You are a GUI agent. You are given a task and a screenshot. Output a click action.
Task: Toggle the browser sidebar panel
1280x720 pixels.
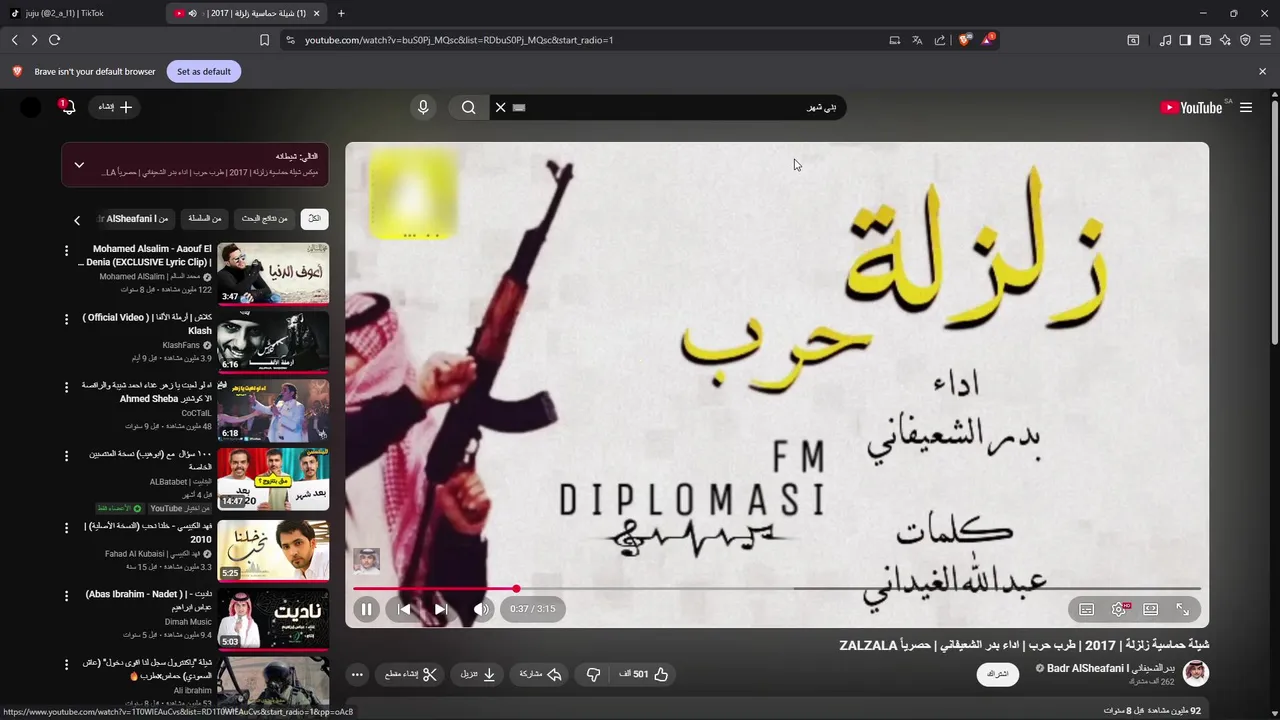point(1185,40)
